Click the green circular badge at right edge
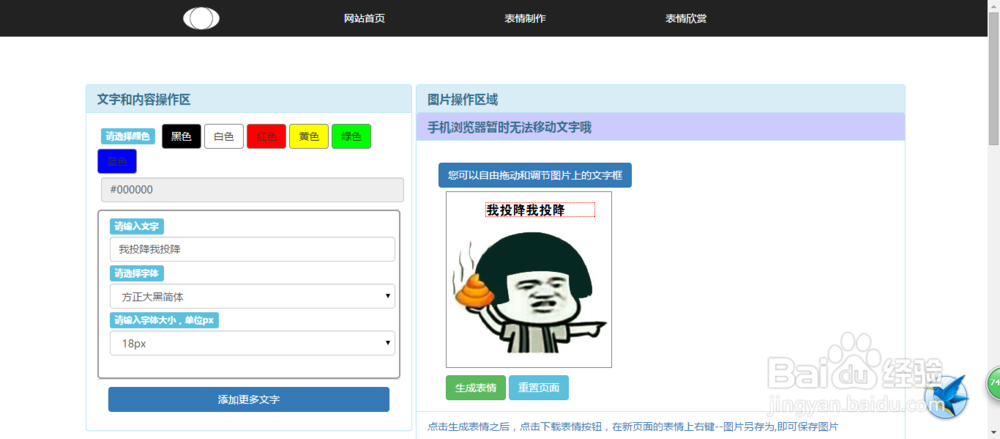The width and height of the screenshot is (1000, 439). (993, 382)
